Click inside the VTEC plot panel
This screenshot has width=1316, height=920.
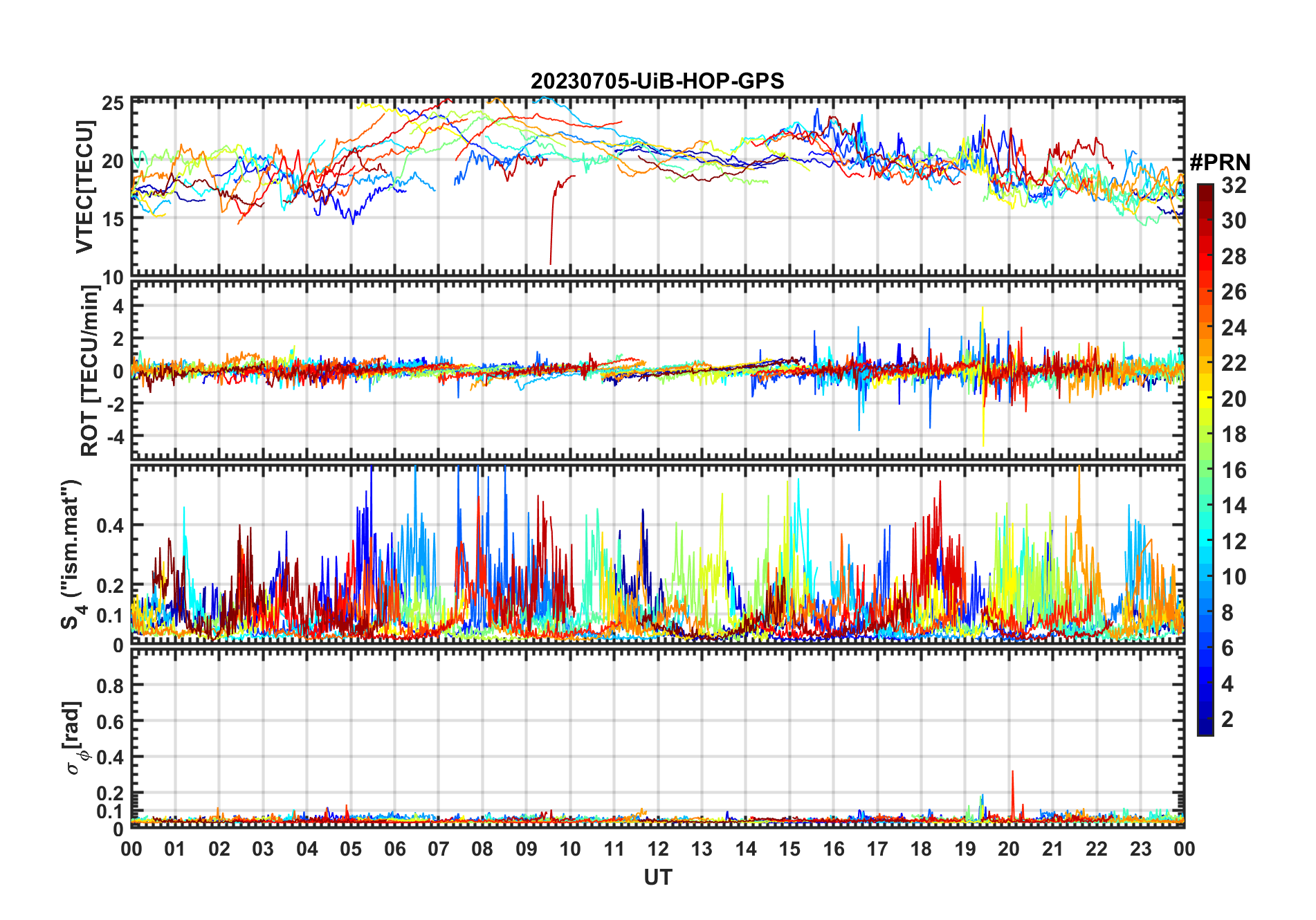point(658,187)
